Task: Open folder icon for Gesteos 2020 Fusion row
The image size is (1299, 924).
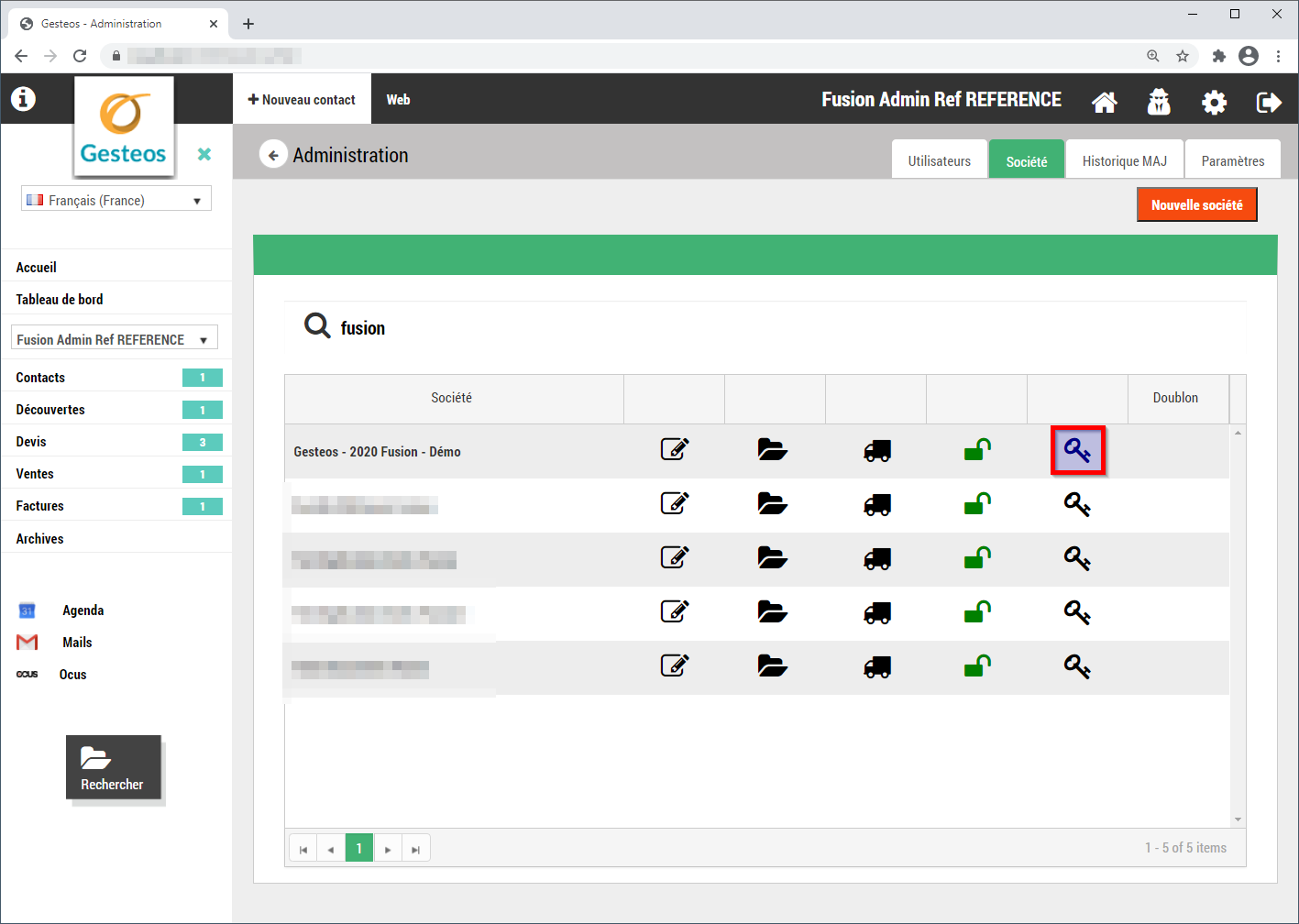Action: (x=773, y=450)
